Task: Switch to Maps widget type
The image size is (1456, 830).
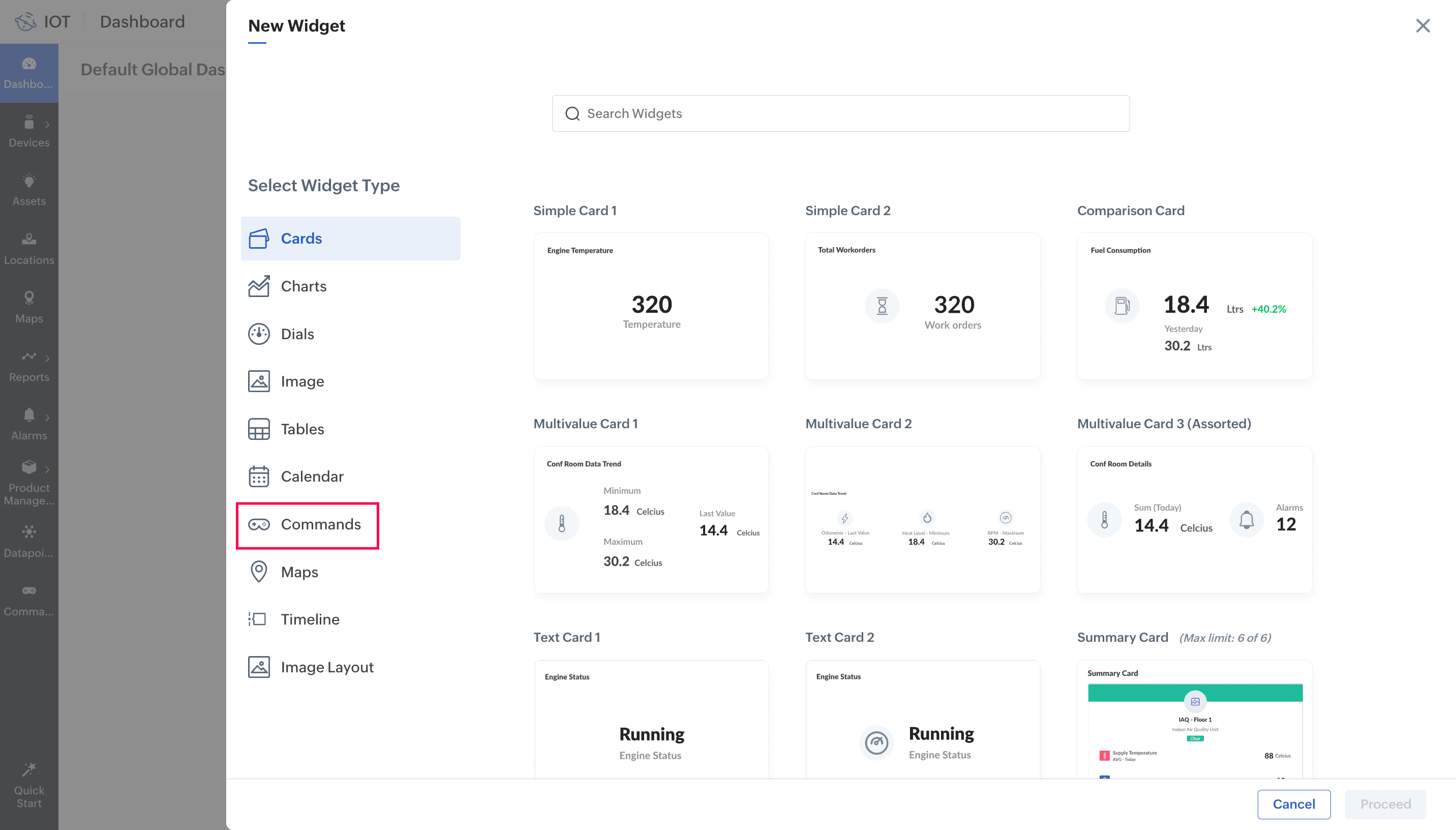Action: coord(299,572)
